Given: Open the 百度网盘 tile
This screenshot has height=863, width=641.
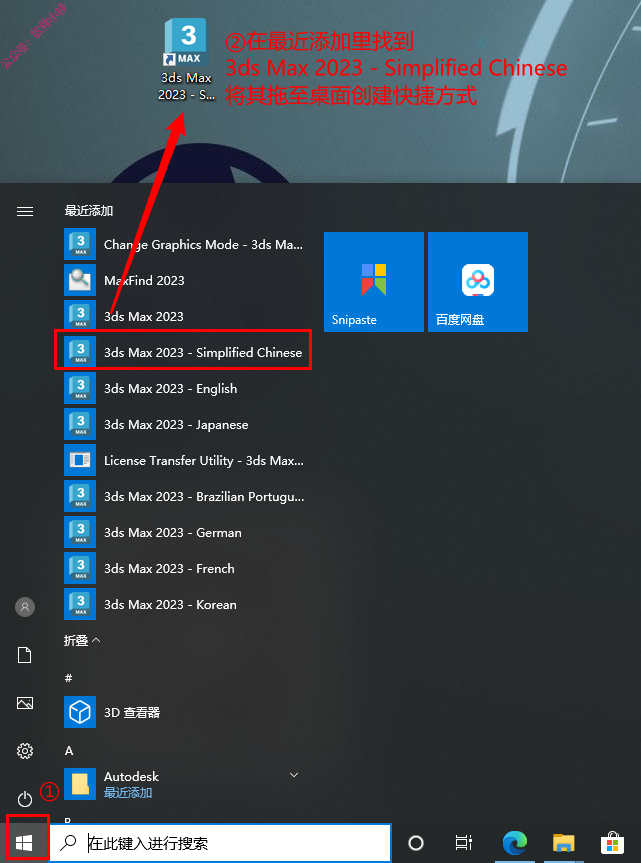Looking at the screenshot, I should click(478, 282).
